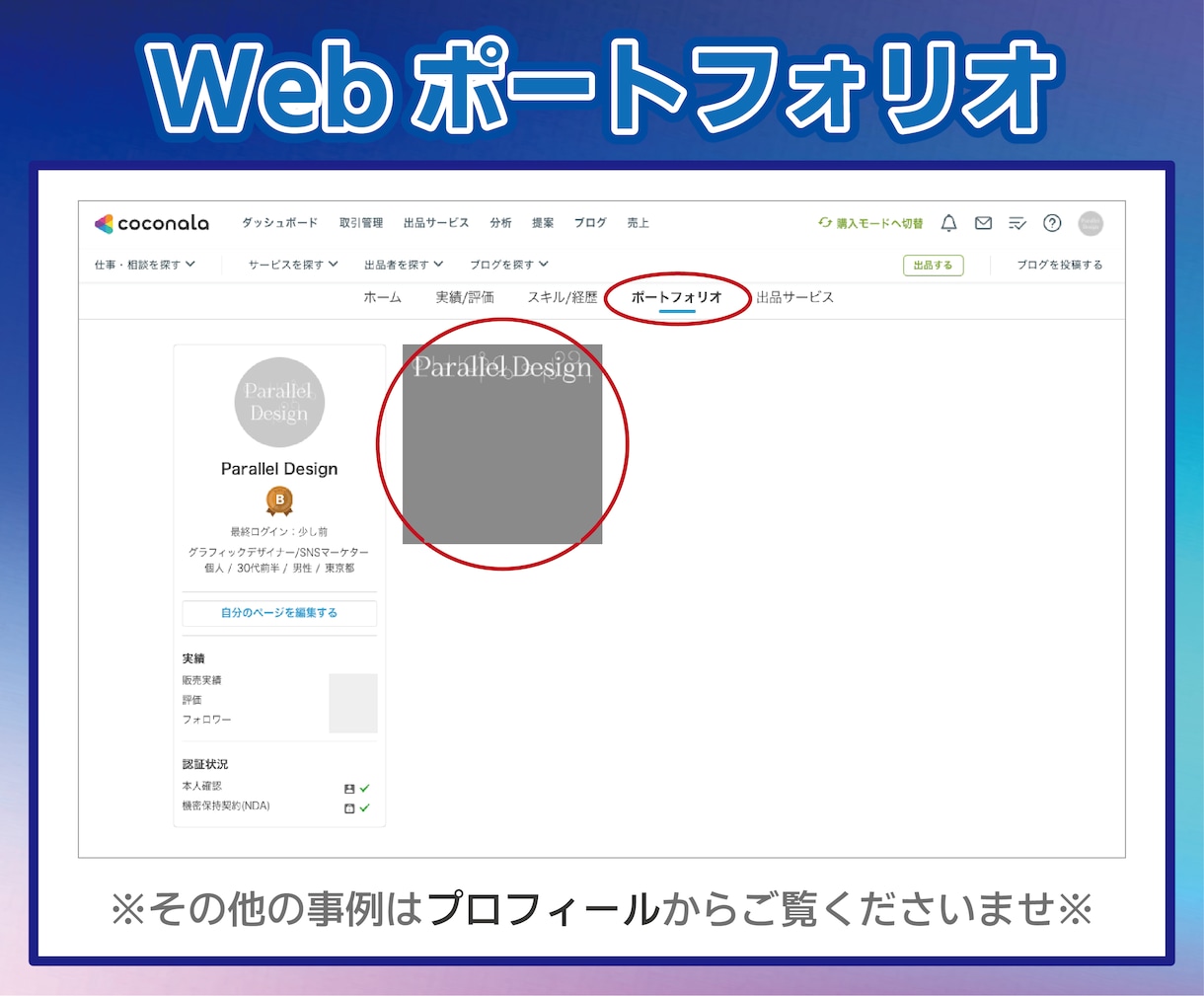
Task: Open 分析 in the top menu
Action: 501,223
